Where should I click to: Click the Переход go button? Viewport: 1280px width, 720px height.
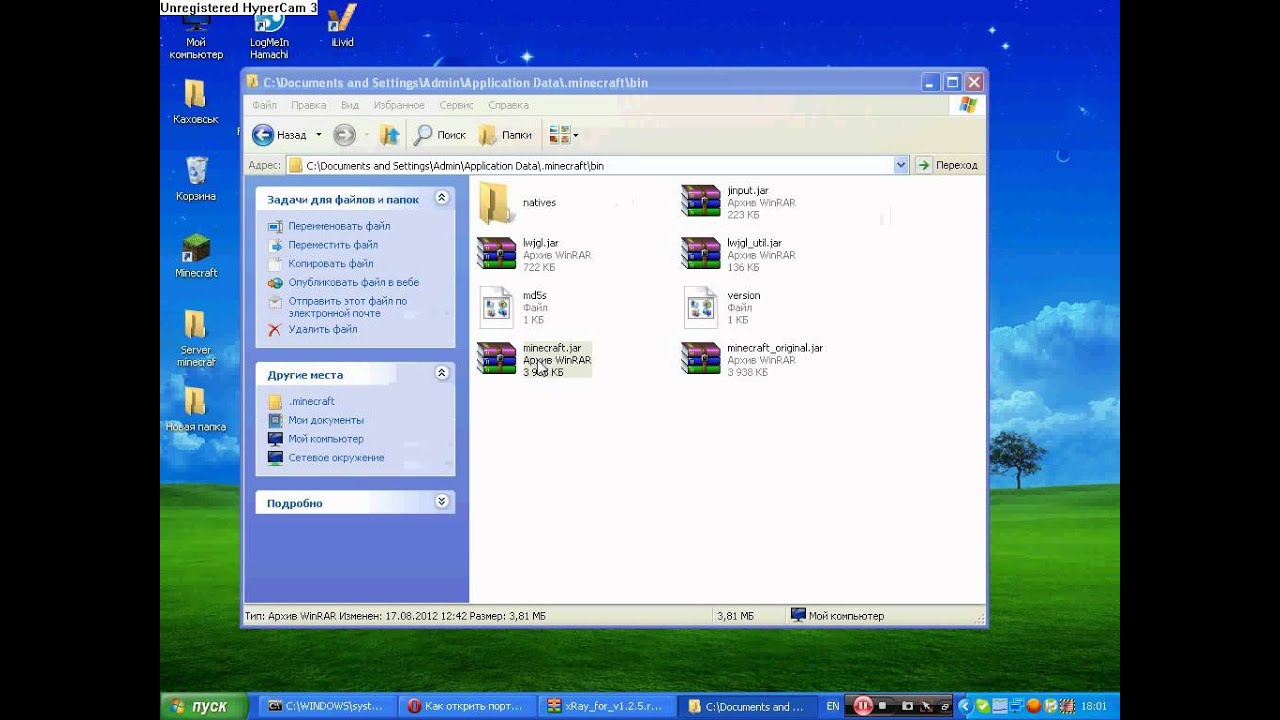point(948,165)
